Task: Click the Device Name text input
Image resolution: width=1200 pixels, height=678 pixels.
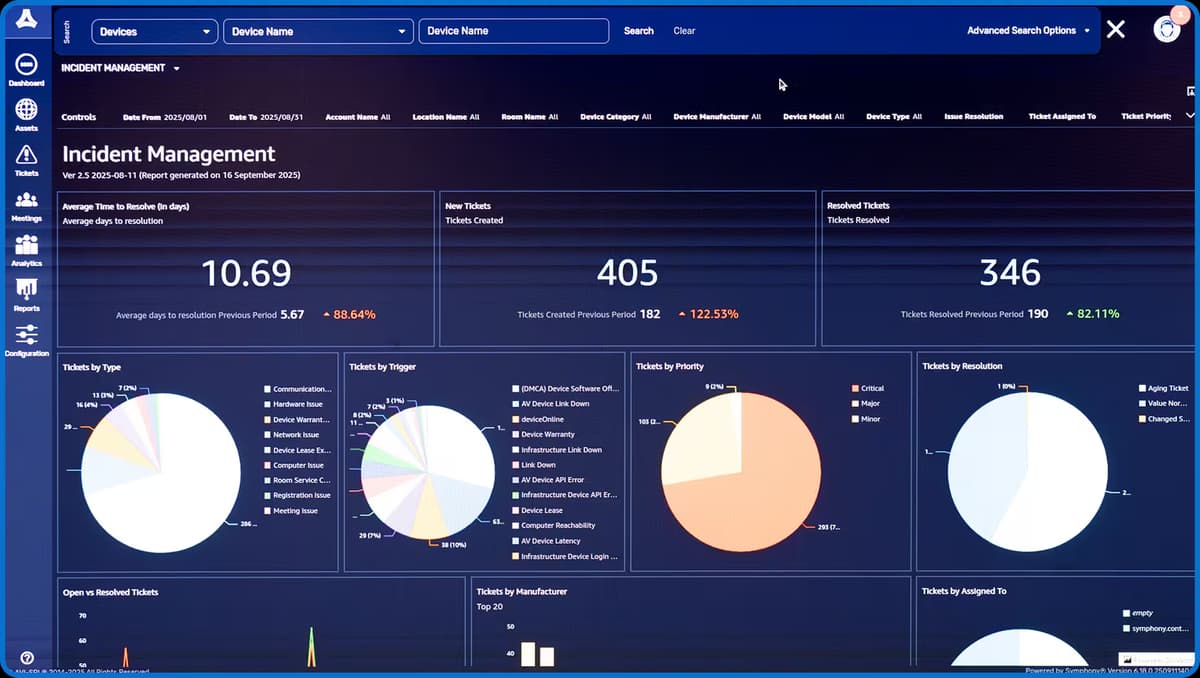Action: (x=513, y=31)
